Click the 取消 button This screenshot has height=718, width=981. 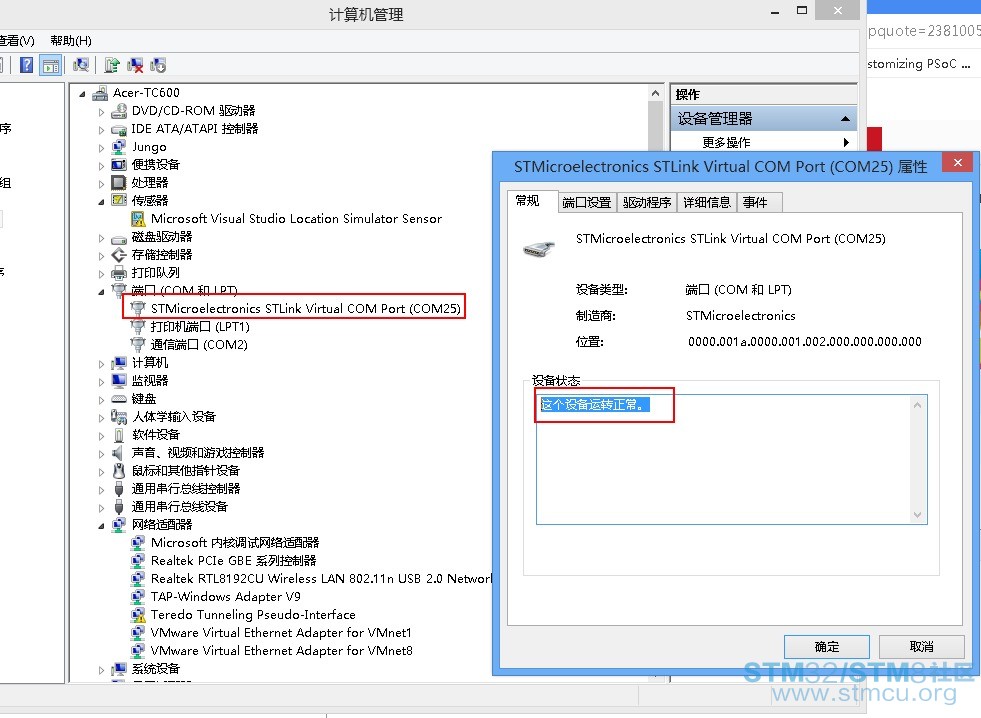[x=921, y=646]
